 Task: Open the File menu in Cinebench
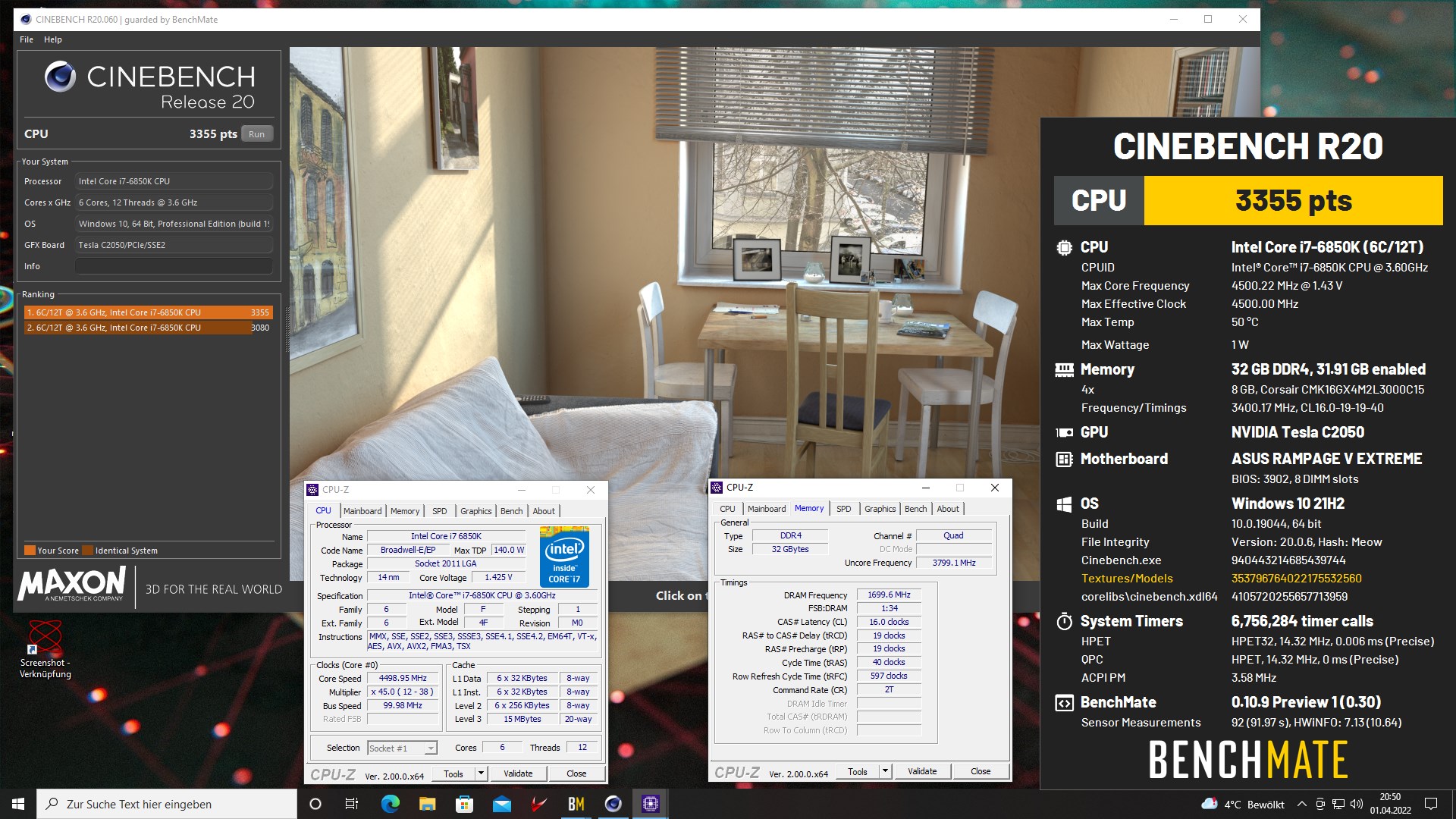27,39
